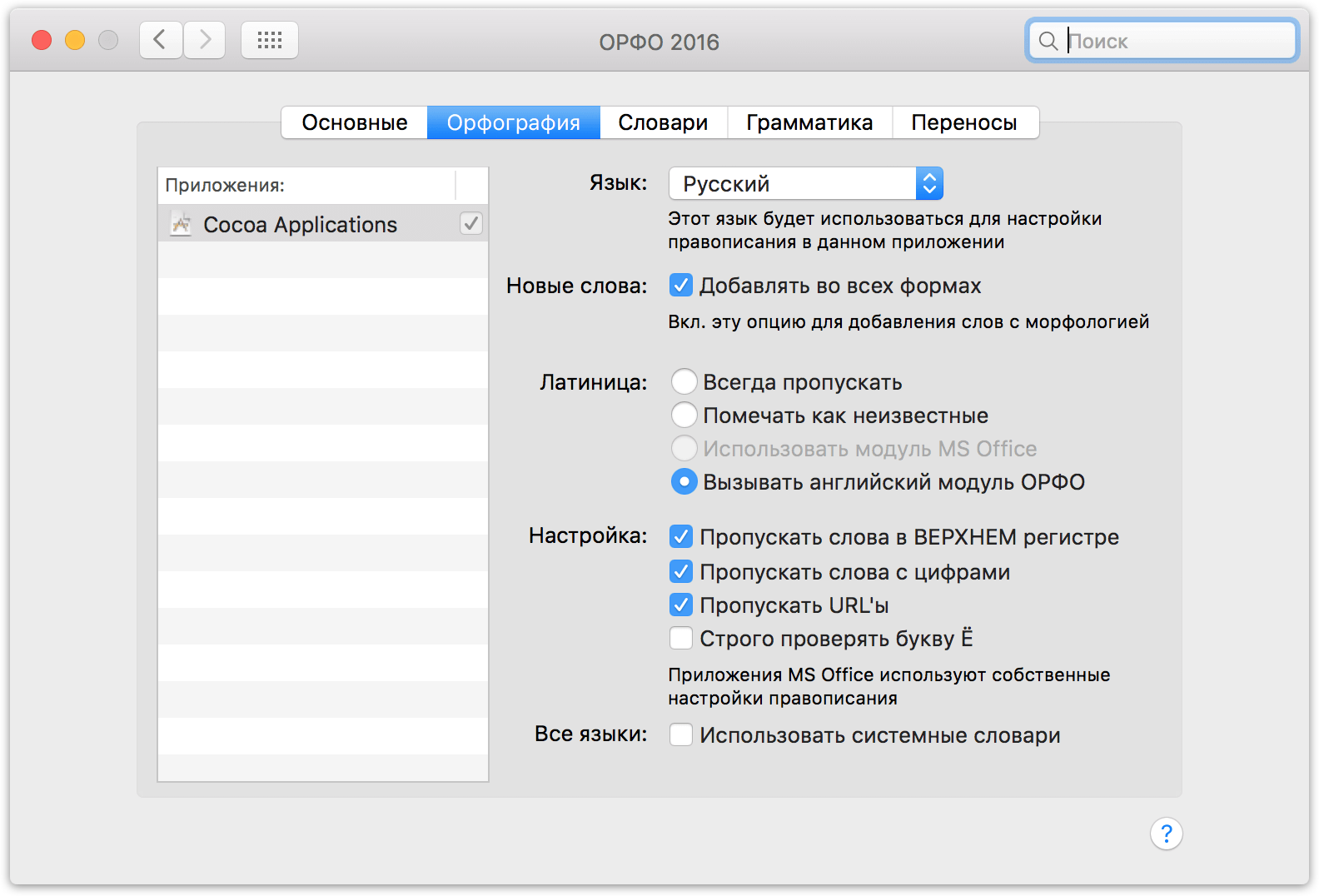This screenshot has width=1319, height=896.
Task: Switch to the Переносы tab
Action: point(964,122)
